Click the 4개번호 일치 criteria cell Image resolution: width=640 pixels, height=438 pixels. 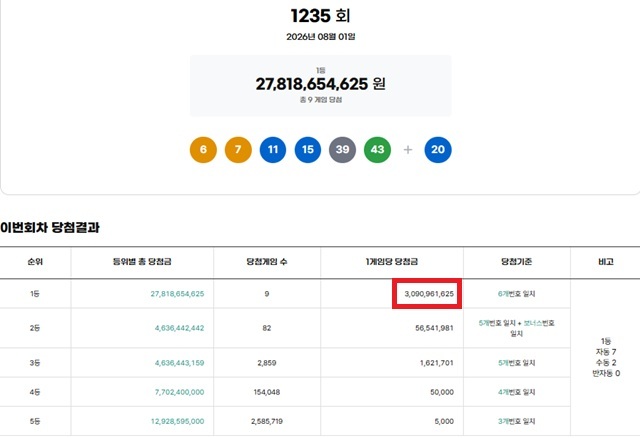point(517,392)
